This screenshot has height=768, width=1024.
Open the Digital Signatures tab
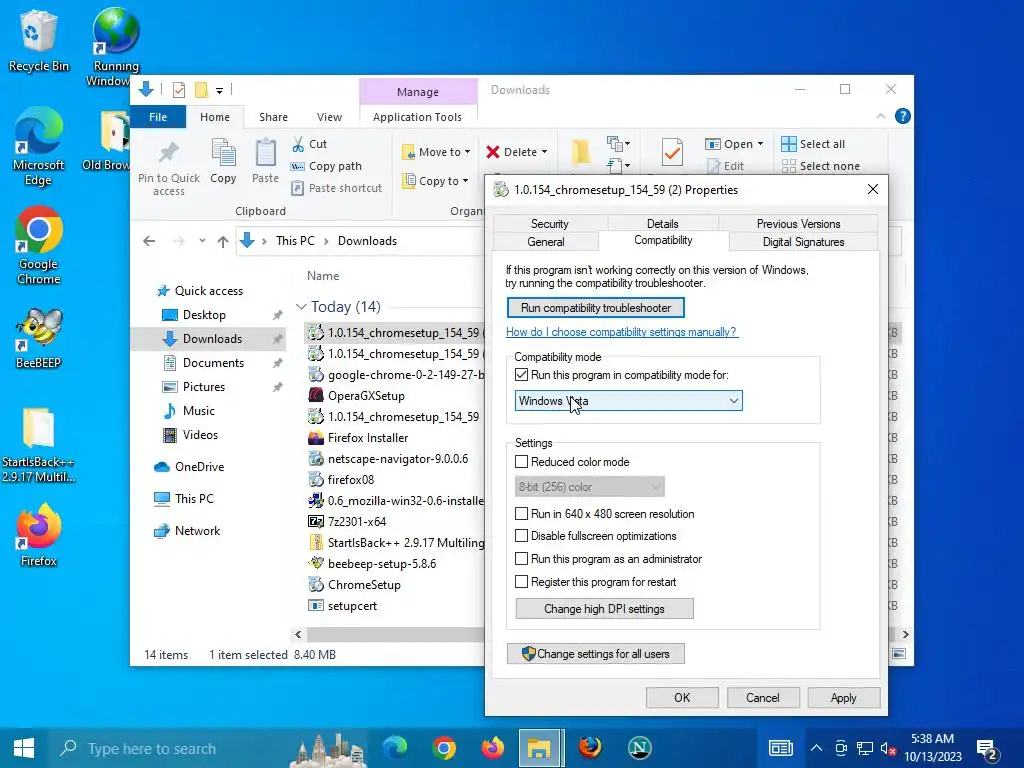[803, 242]
